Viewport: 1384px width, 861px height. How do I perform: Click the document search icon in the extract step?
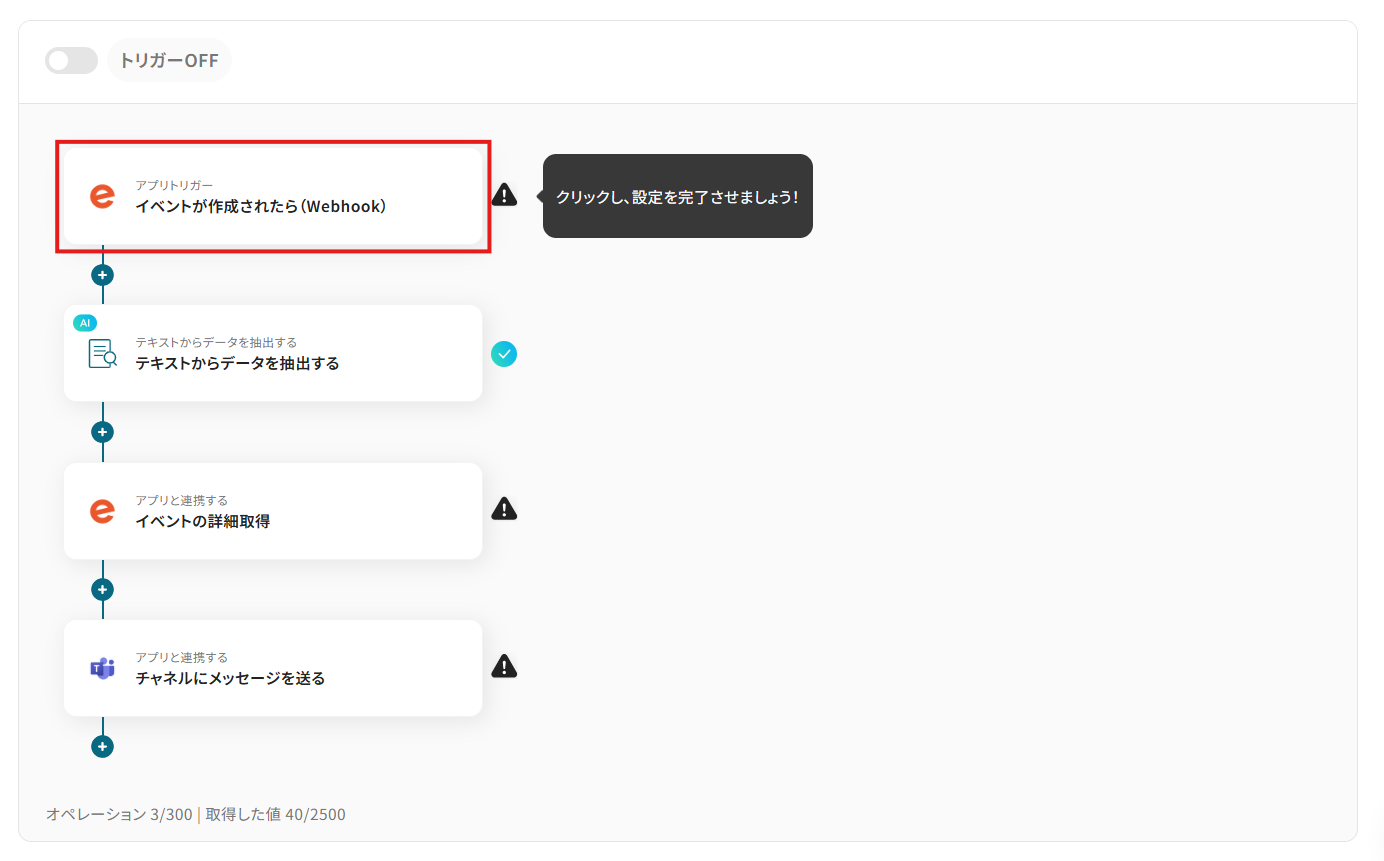102,353
